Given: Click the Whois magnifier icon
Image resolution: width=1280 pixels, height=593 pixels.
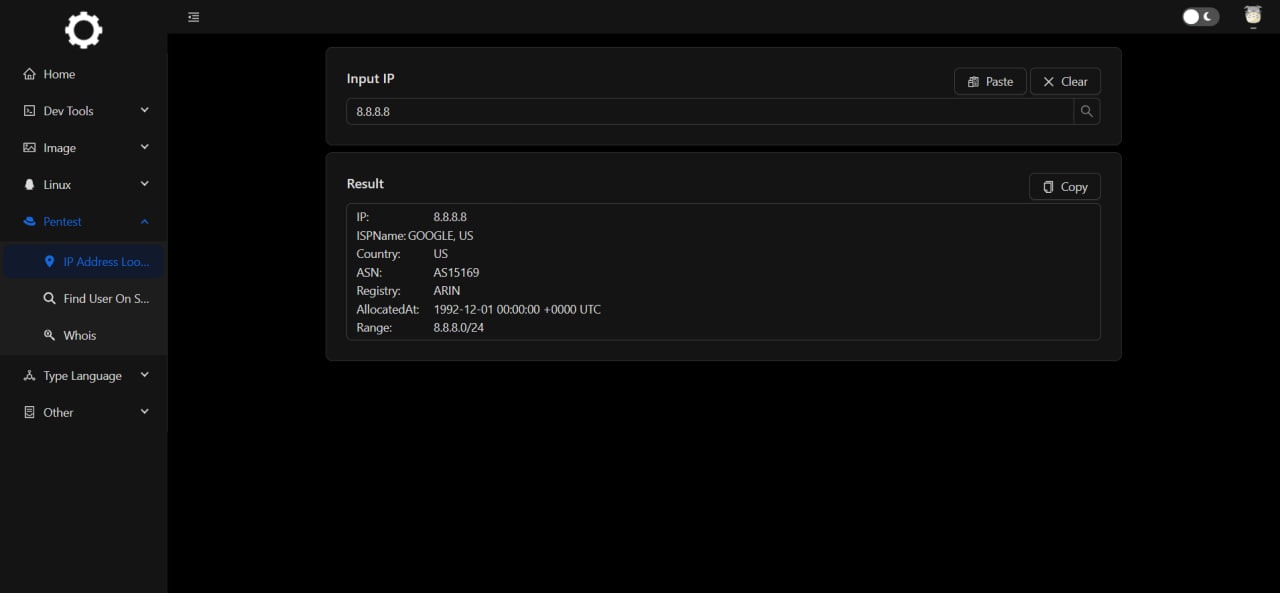Looking at the screenshot, I should pos(50,335).
